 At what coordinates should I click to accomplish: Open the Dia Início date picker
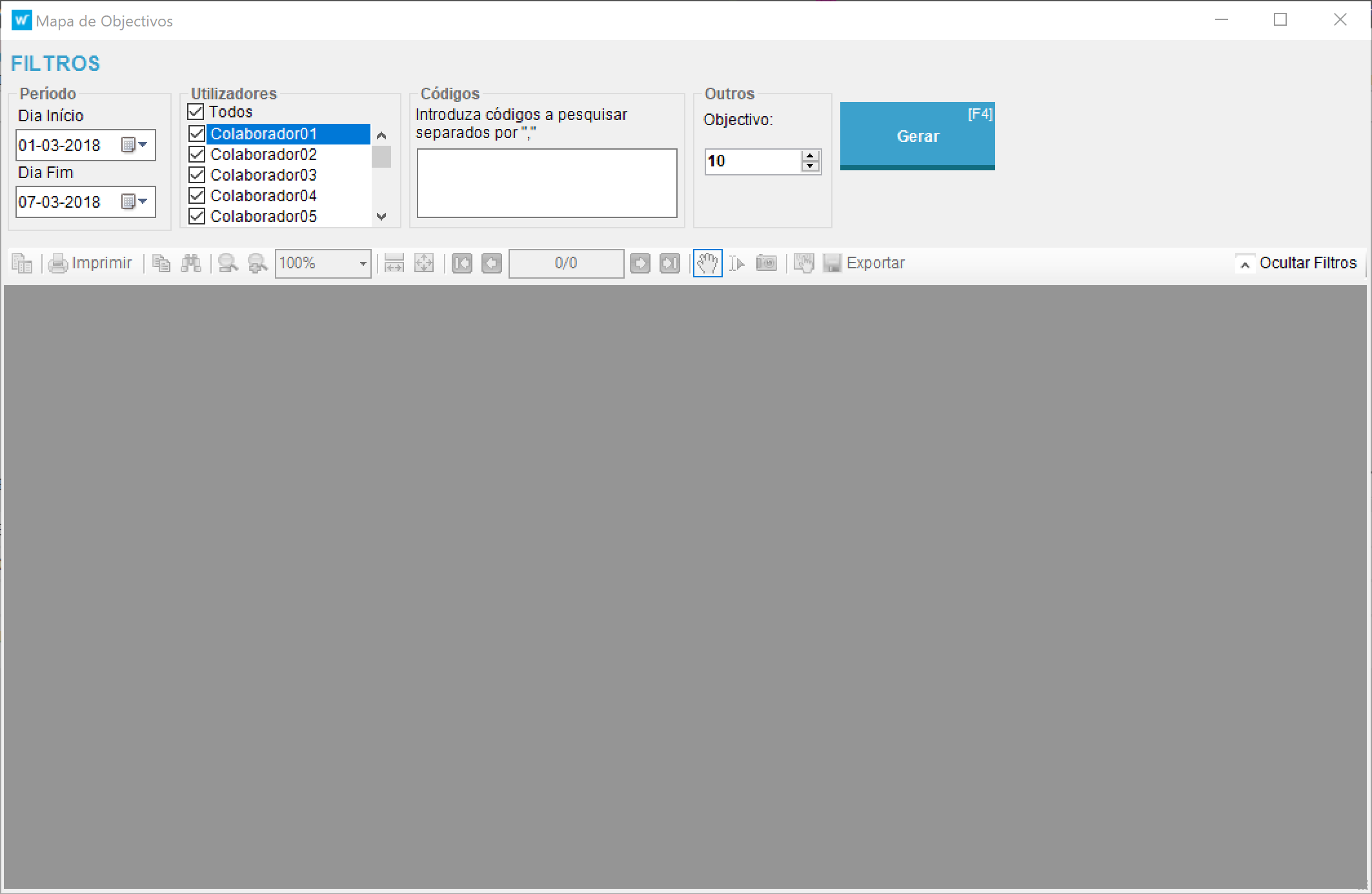[136, 144]
